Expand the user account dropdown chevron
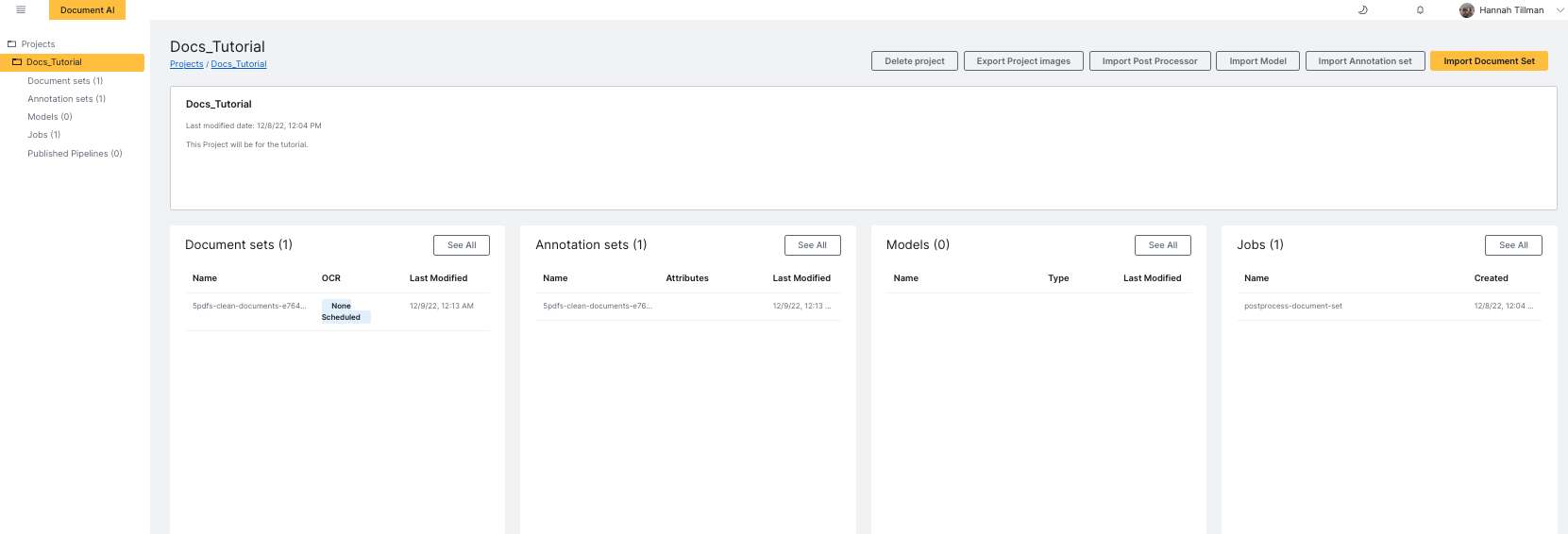Screen dimensions: 1568x534 coord(1560,10)
